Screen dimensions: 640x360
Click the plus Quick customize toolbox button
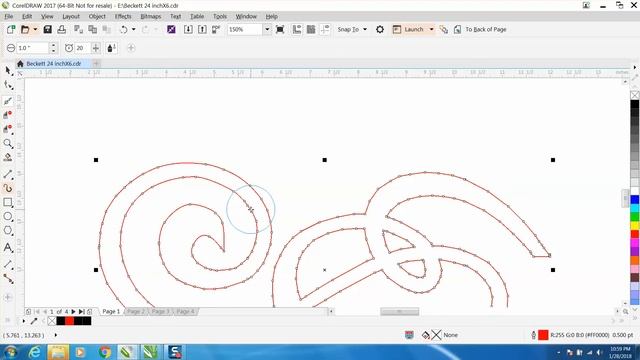[x=8, y=297]
